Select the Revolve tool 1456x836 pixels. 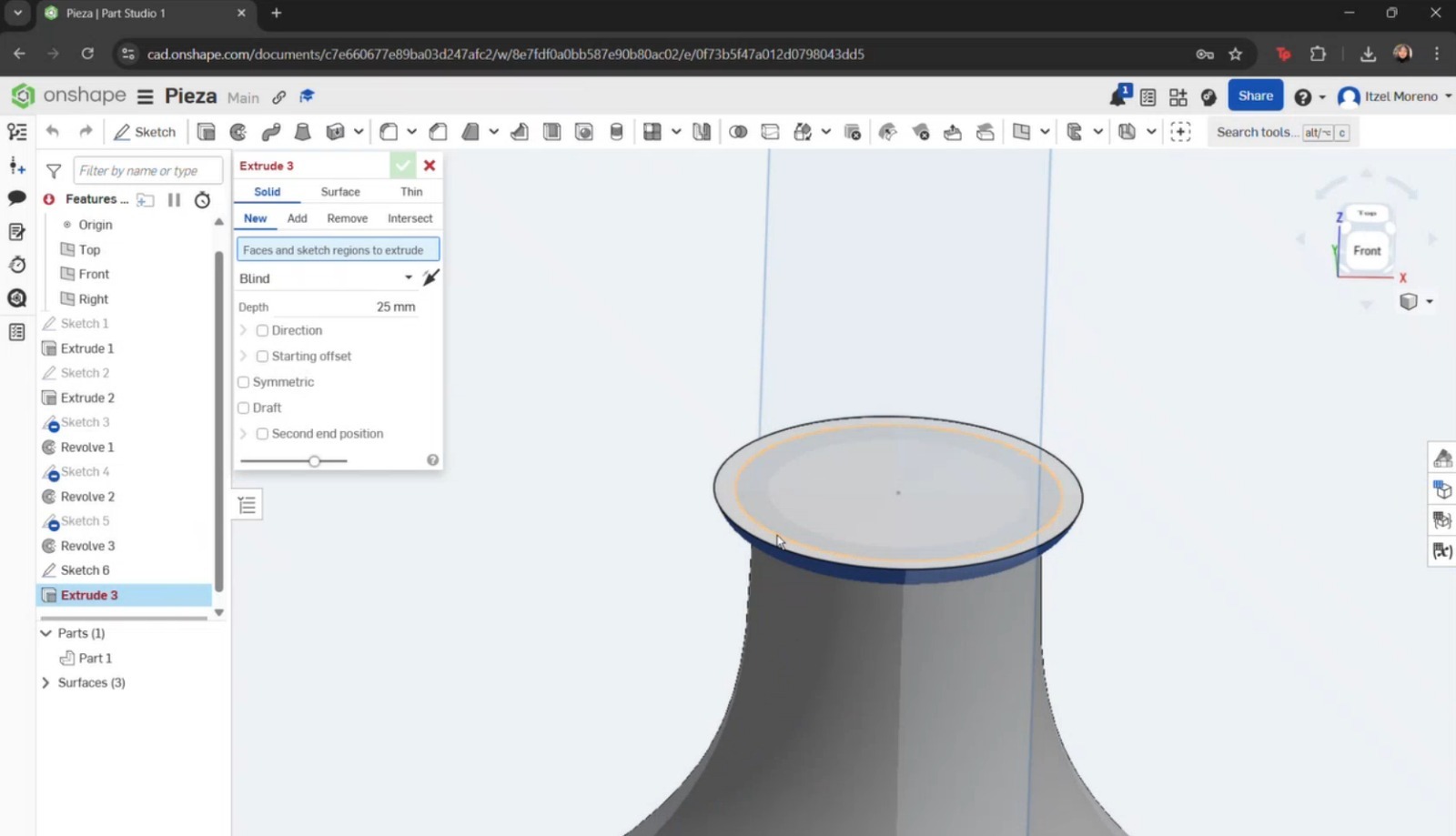(x=238, y=131)
